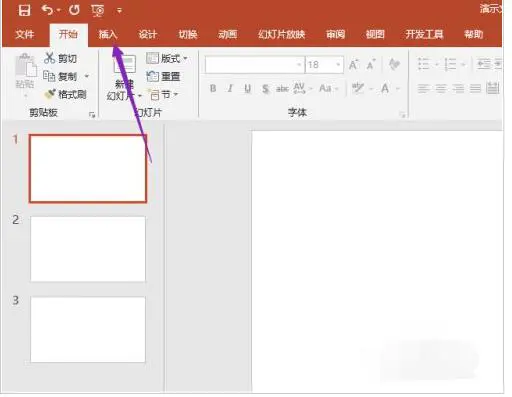512x397 pixels.
Task: Align text left
Action: [x=423, y=88]
